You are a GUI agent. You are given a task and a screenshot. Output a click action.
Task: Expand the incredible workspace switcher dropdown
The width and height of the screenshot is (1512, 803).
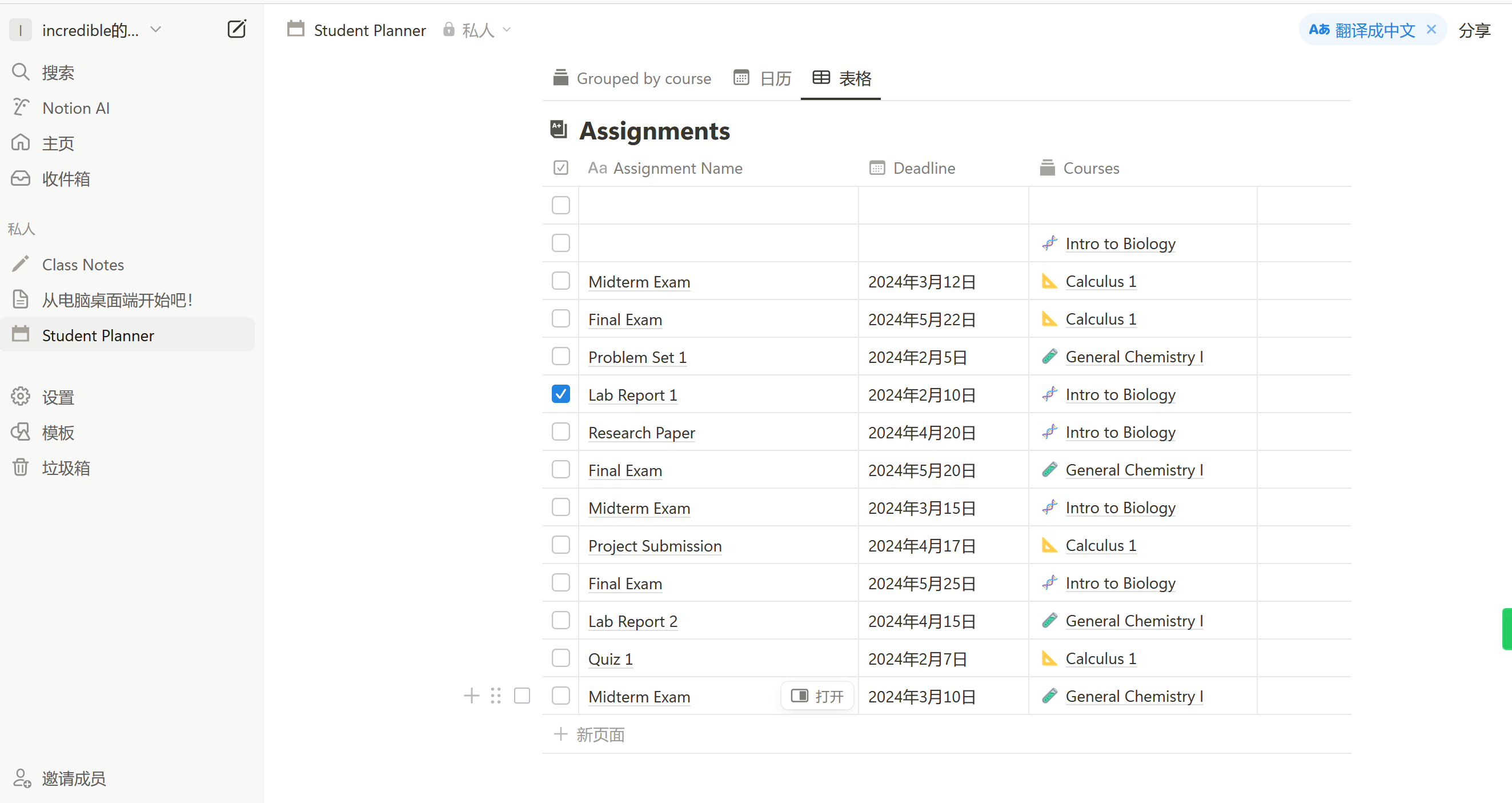click(155, 29)
